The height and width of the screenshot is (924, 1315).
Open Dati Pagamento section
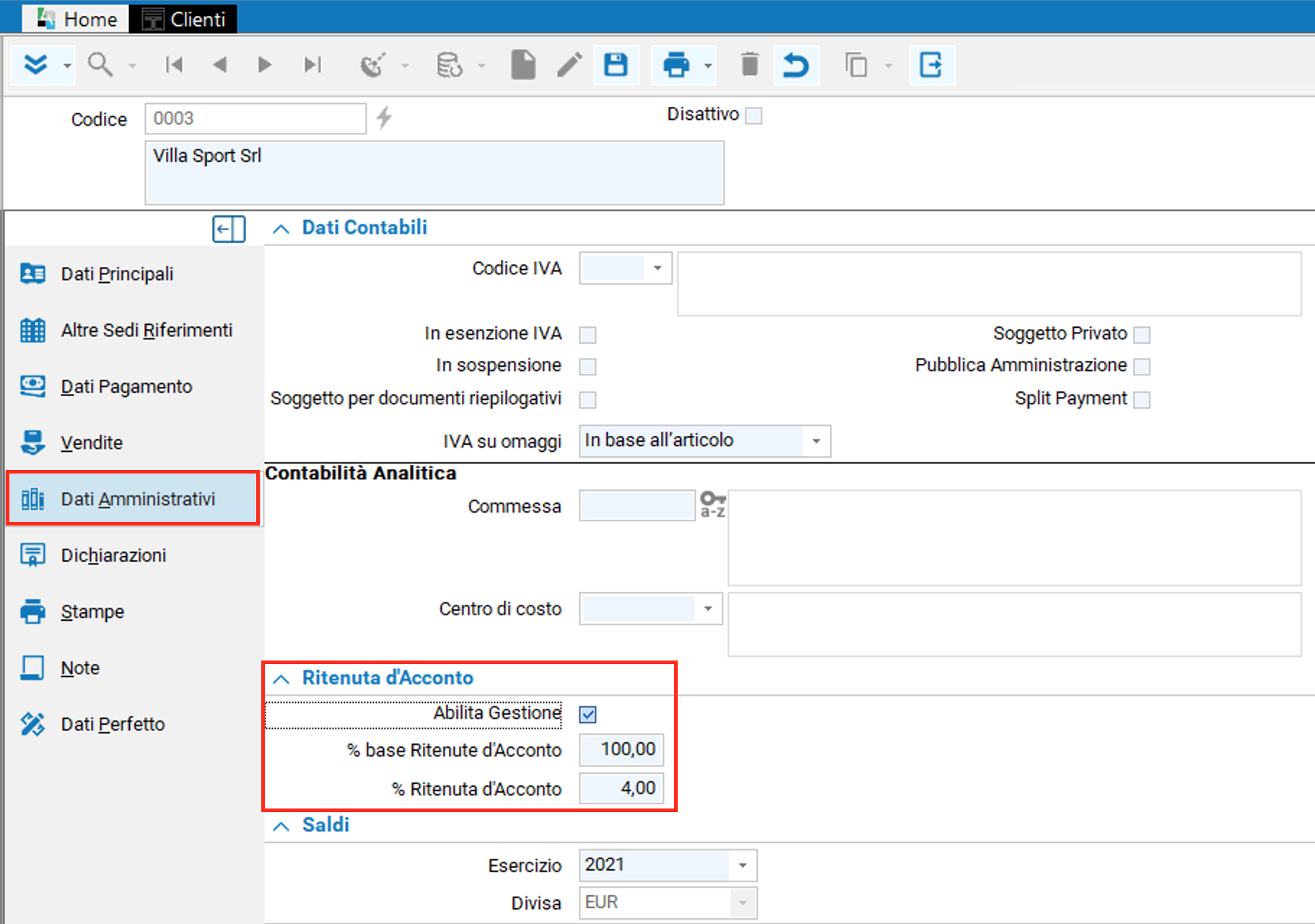click(134, 386)
